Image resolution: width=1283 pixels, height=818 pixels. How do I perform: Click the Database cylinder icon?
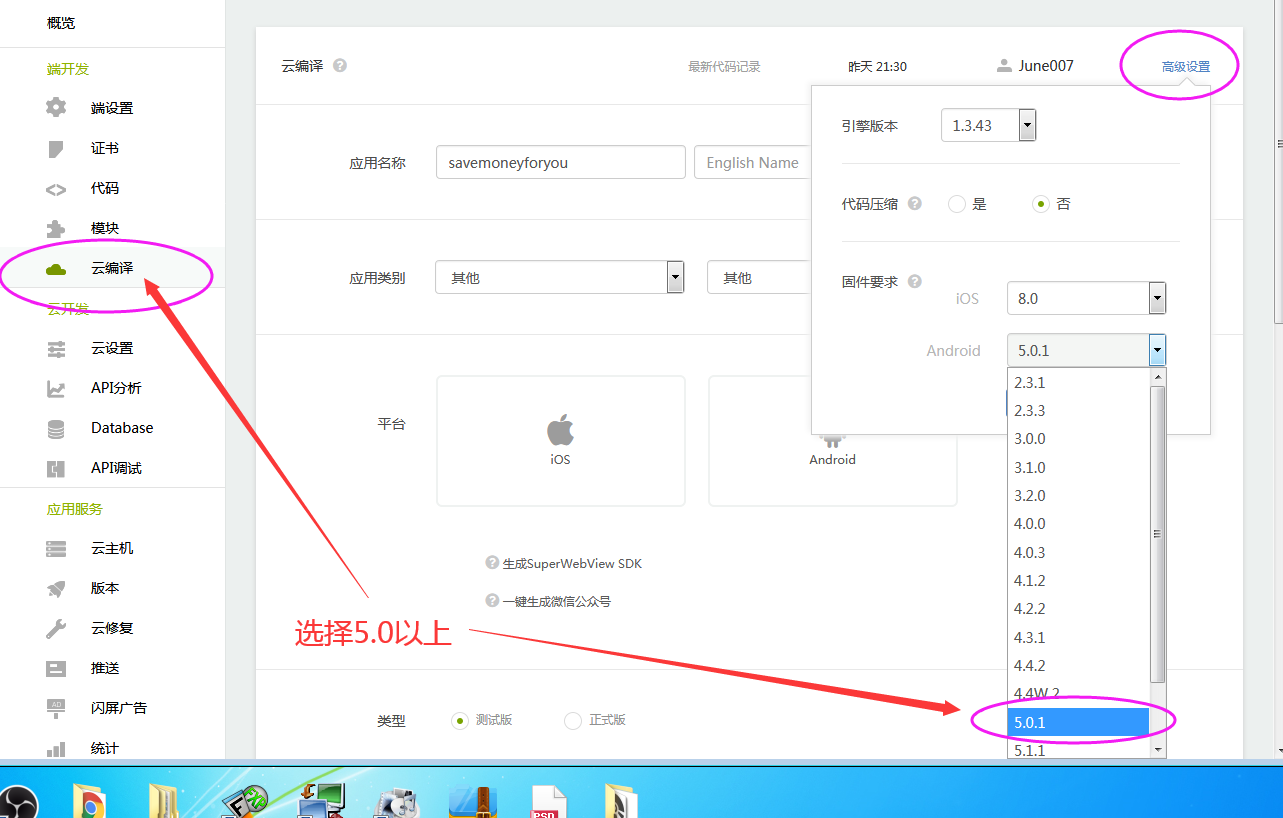coord(56,428)
